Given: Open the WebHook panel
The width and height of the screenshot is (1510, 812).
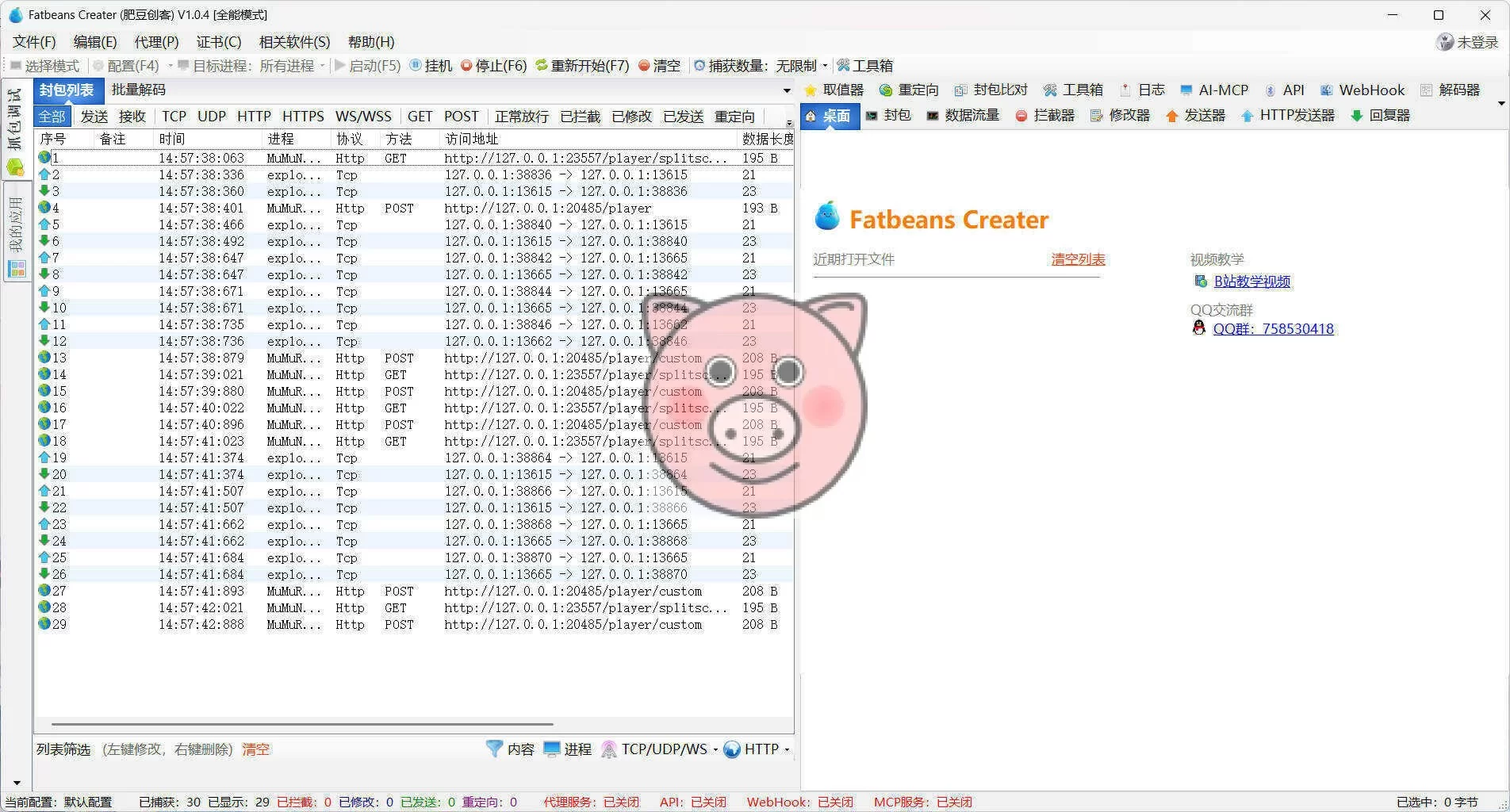Looking at the screenshot, I should 1362,90.
